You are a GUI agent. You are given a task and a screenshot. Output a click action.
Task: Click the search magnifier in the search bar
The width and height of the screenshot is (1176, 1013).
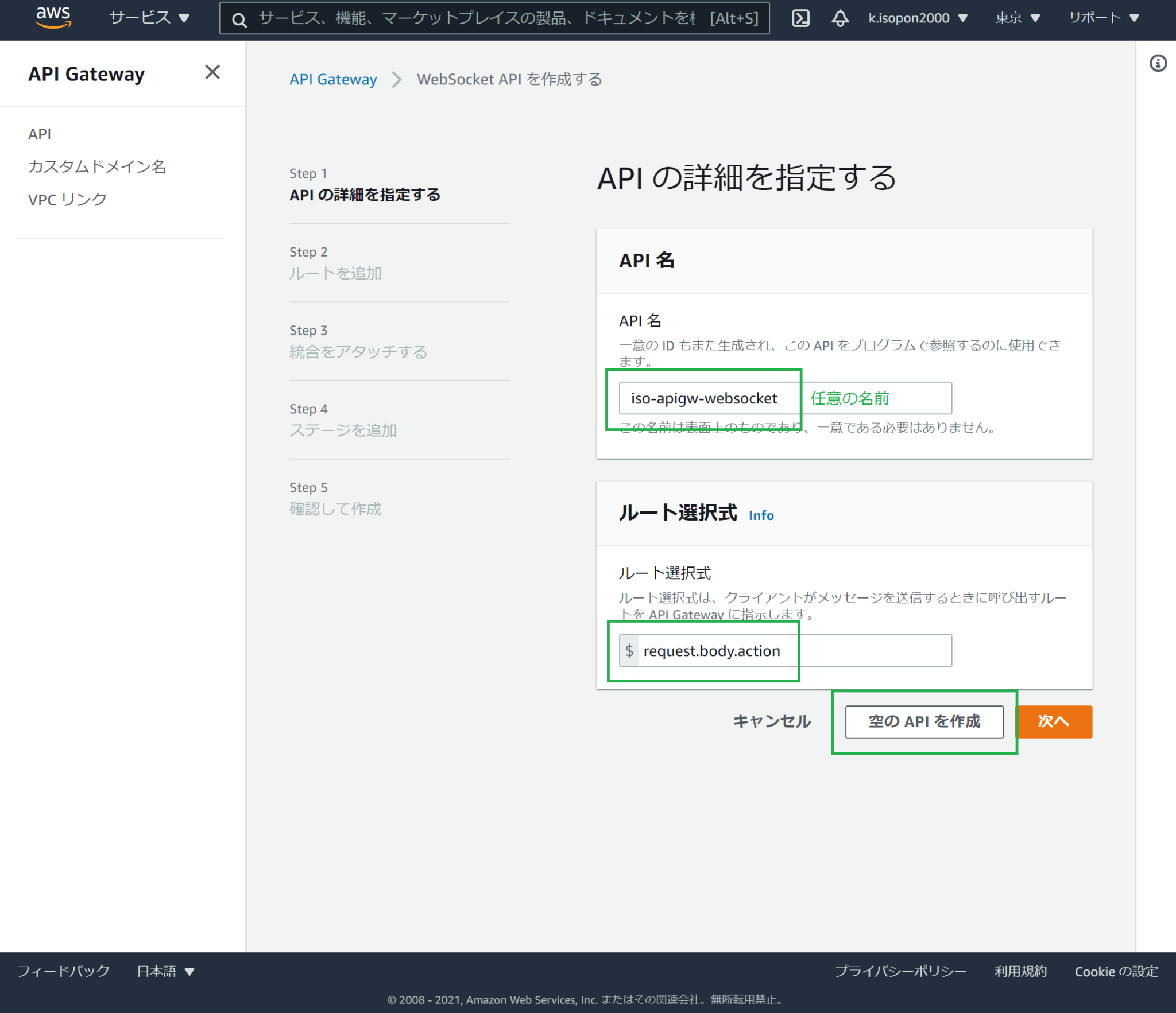(x=239, y=19)
